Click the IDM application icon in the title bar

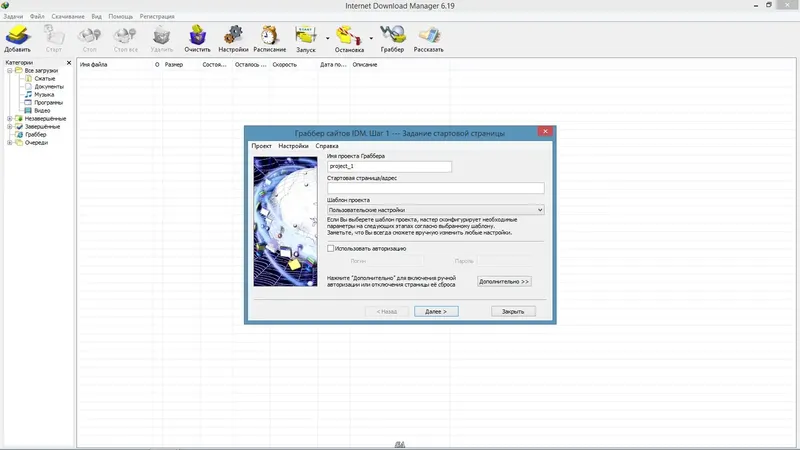coord(5,5)
